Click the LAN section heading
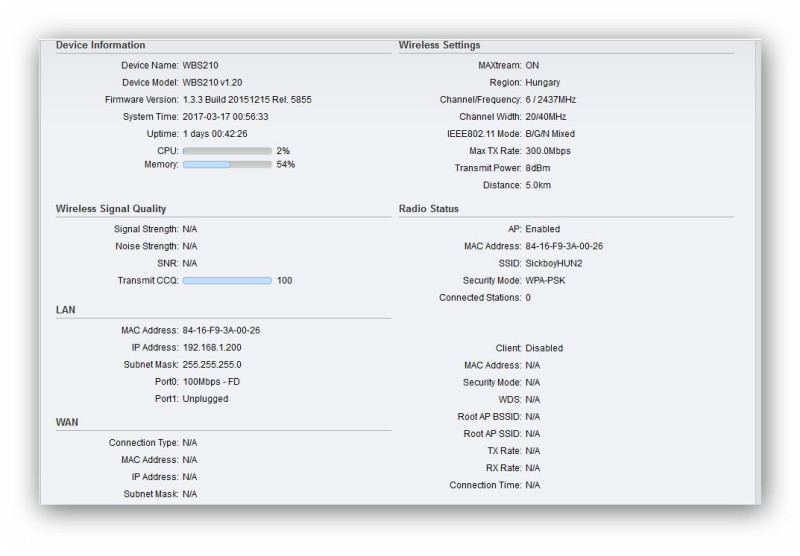Screen dimensions: 800x556 click(x=65, y=310)
